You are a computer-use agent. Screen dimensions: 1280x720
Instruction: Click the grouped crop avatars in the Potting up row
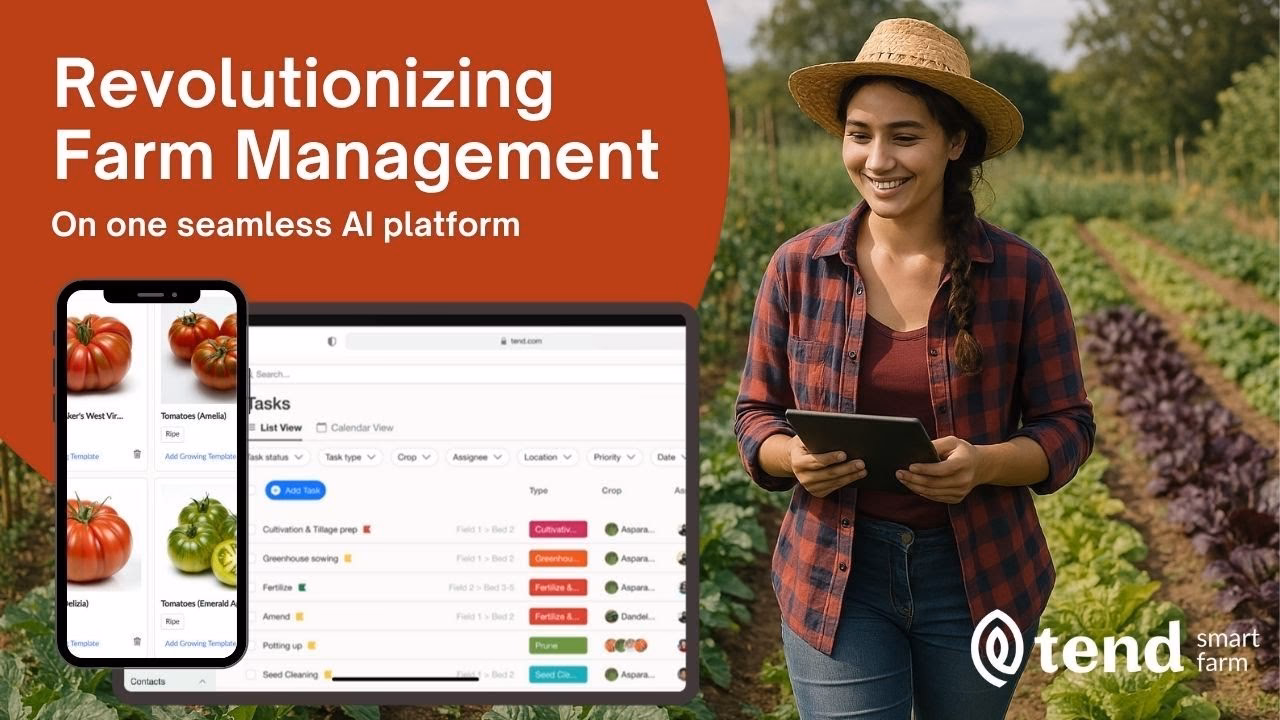pyautogui.click(x=626, y=646)
